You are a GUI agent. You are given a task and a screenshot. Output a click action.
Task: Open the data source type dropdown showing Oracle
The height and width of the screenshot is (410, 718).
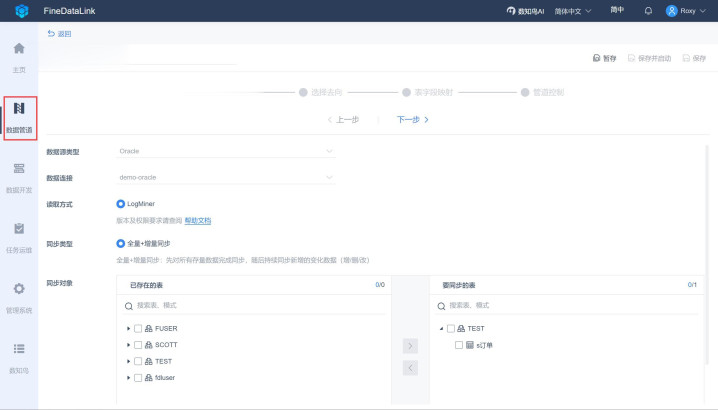[226, 151]
